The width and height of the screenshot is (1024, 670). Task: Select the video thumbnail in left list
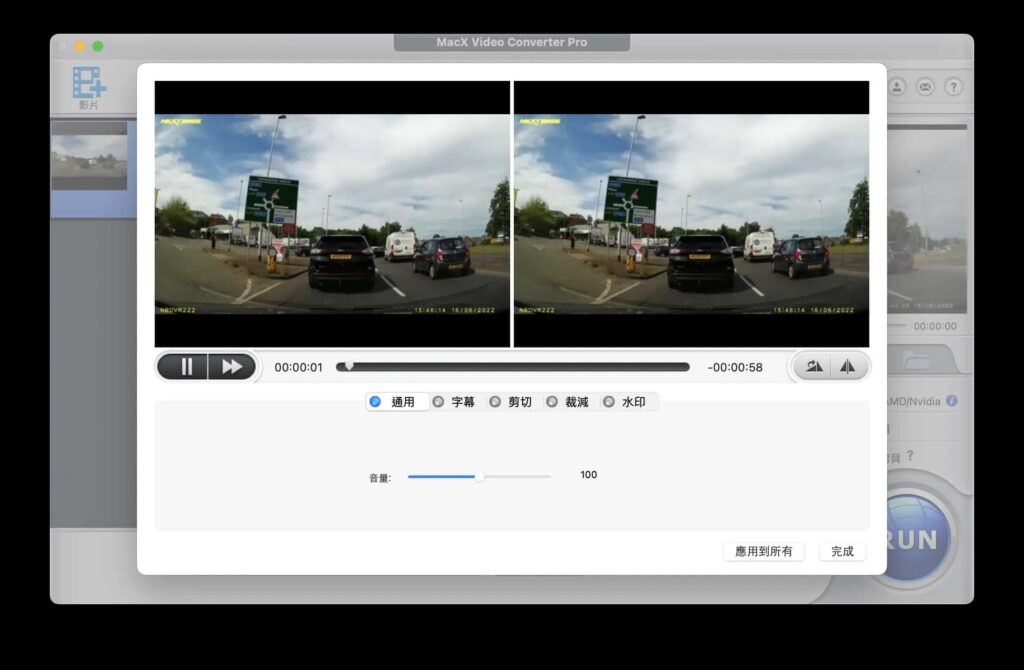coord(89,156)
